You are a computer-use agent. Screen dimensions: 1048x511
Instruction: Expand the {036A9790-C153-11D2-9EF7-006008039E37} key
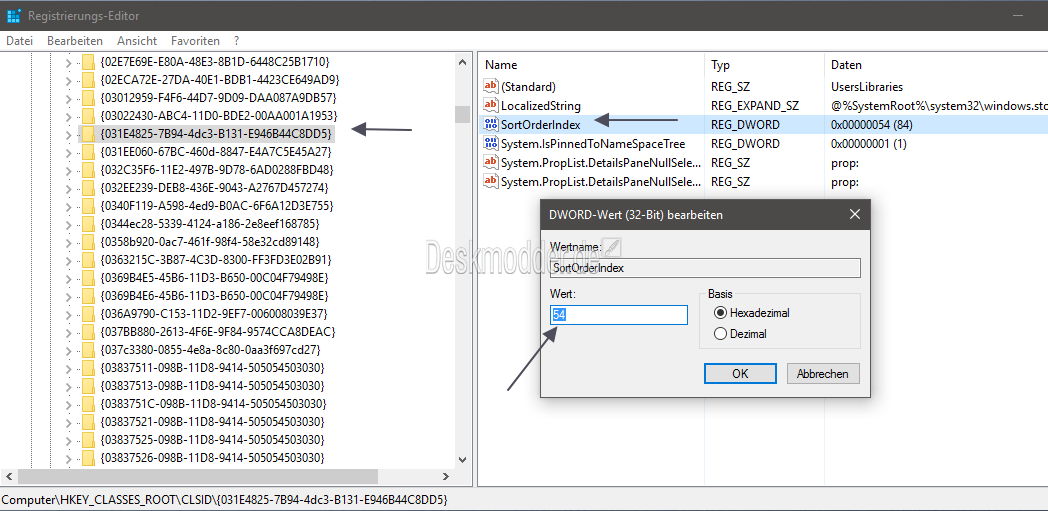68,314
